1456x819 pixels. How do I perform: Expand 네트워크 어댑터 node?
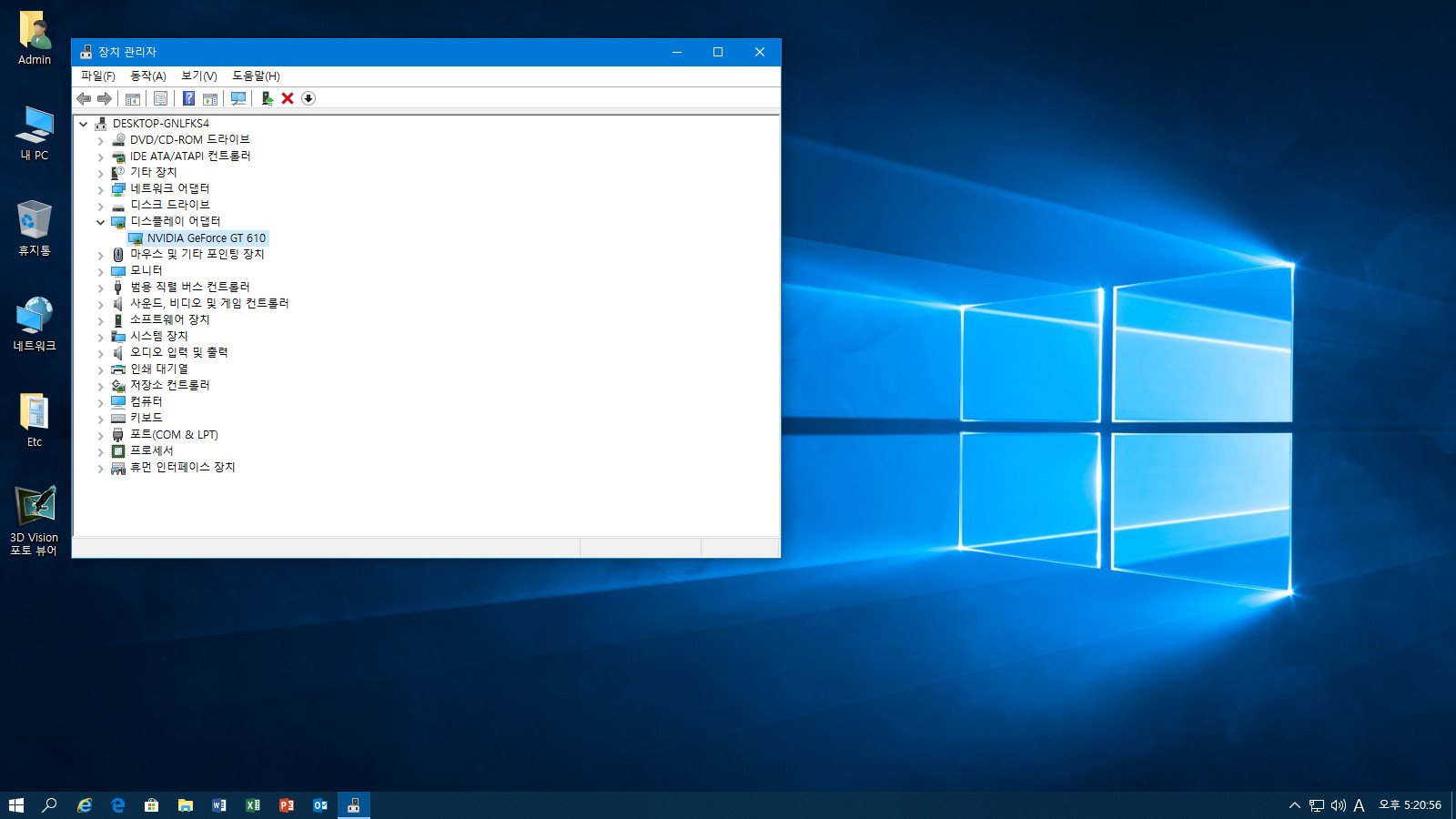(101, 189)
